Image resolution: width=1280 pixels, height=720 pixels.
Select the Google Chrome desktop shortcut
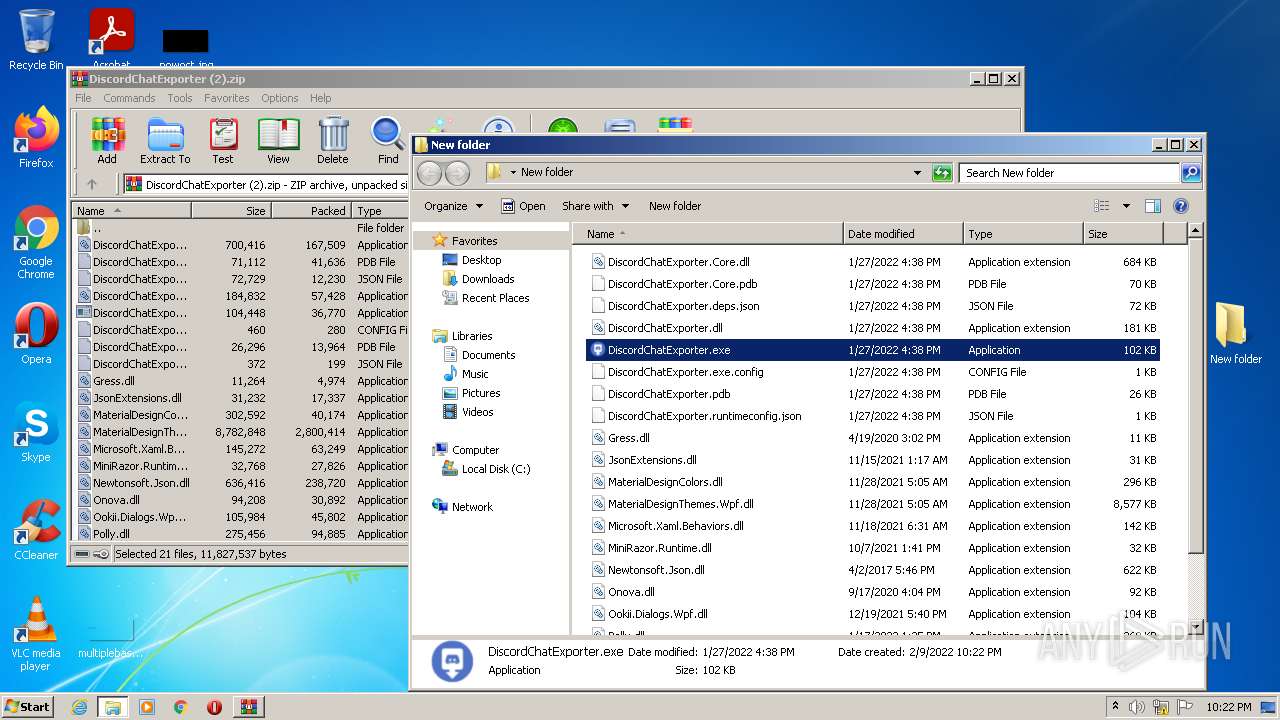pos(36,242)
